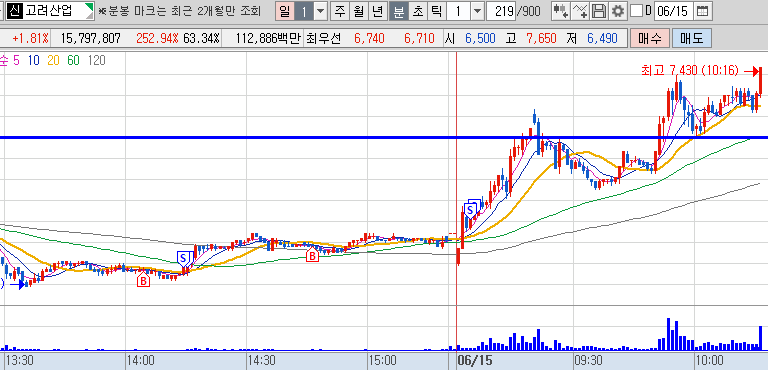The width and height of the screenshot is (768, 370).
Task: Click the 매수 buy button
Action: pos(649,38)
